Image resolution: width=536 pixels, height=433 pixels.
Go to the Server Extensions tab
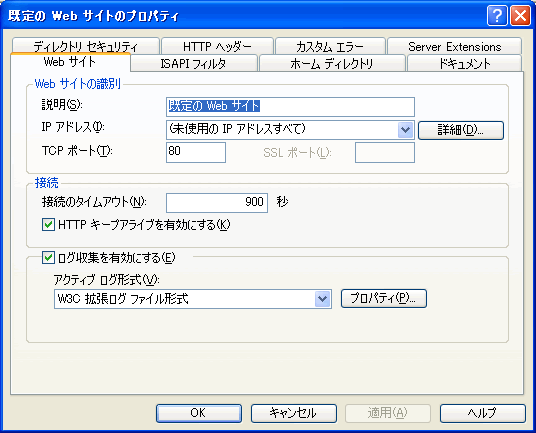[x=455, y=46]
